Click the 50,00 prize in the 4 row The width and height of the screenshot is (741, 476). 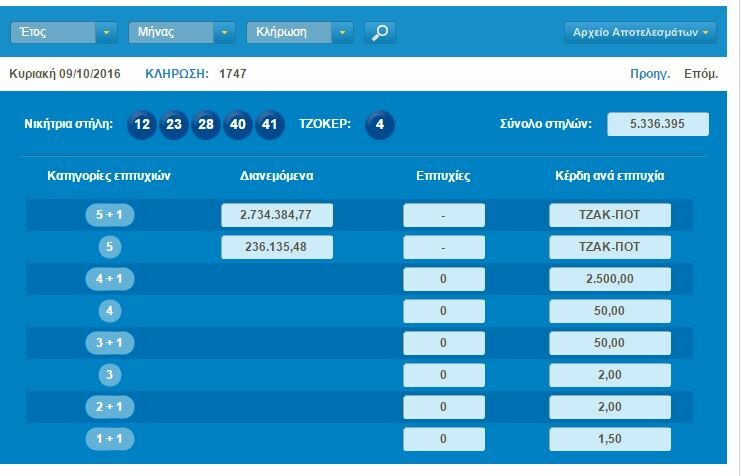[610, 311]
